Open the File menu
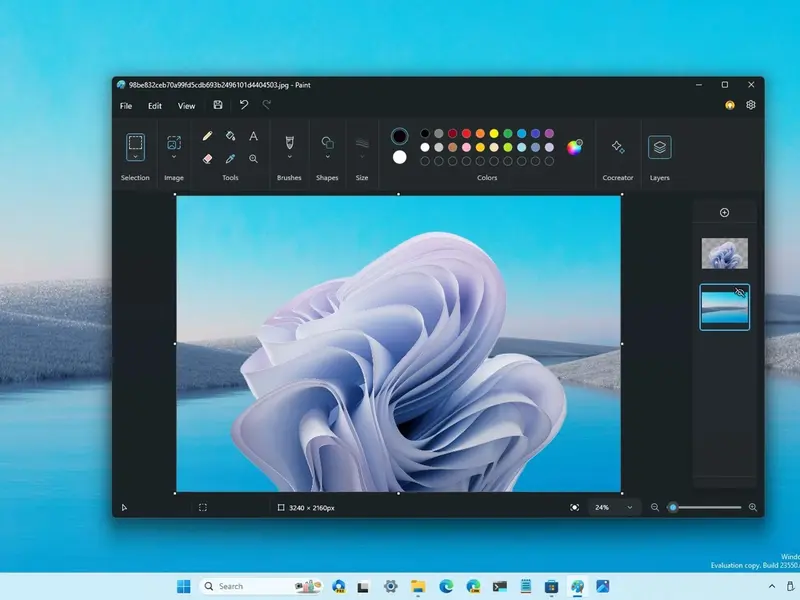The height and width of the screenshot is (600, 800). point(126,106)
